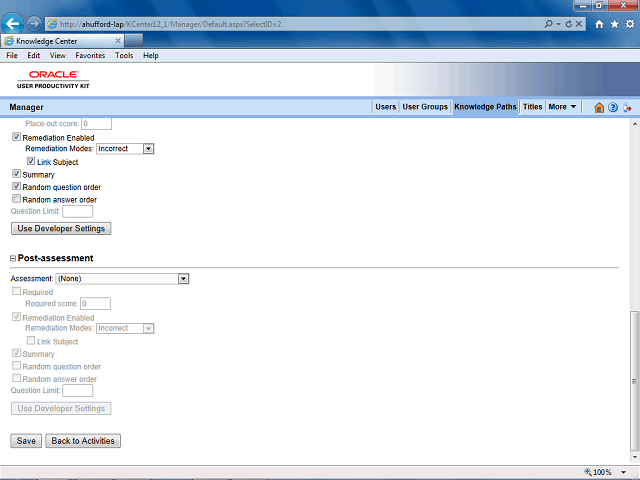Click the Back to Activities button
The height and width of the screenshot is (480, 640).
(83, 441)
